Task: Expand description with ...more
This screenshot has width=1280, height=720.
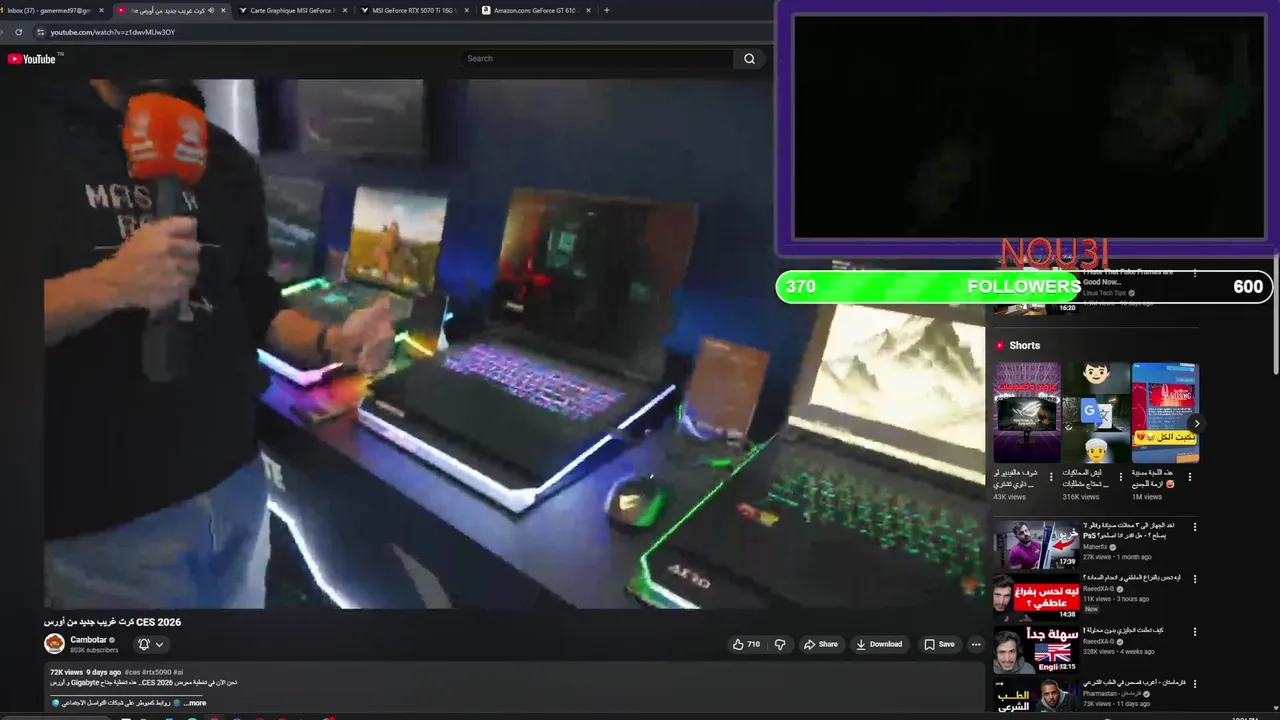Action: click(x=195, y=703)
